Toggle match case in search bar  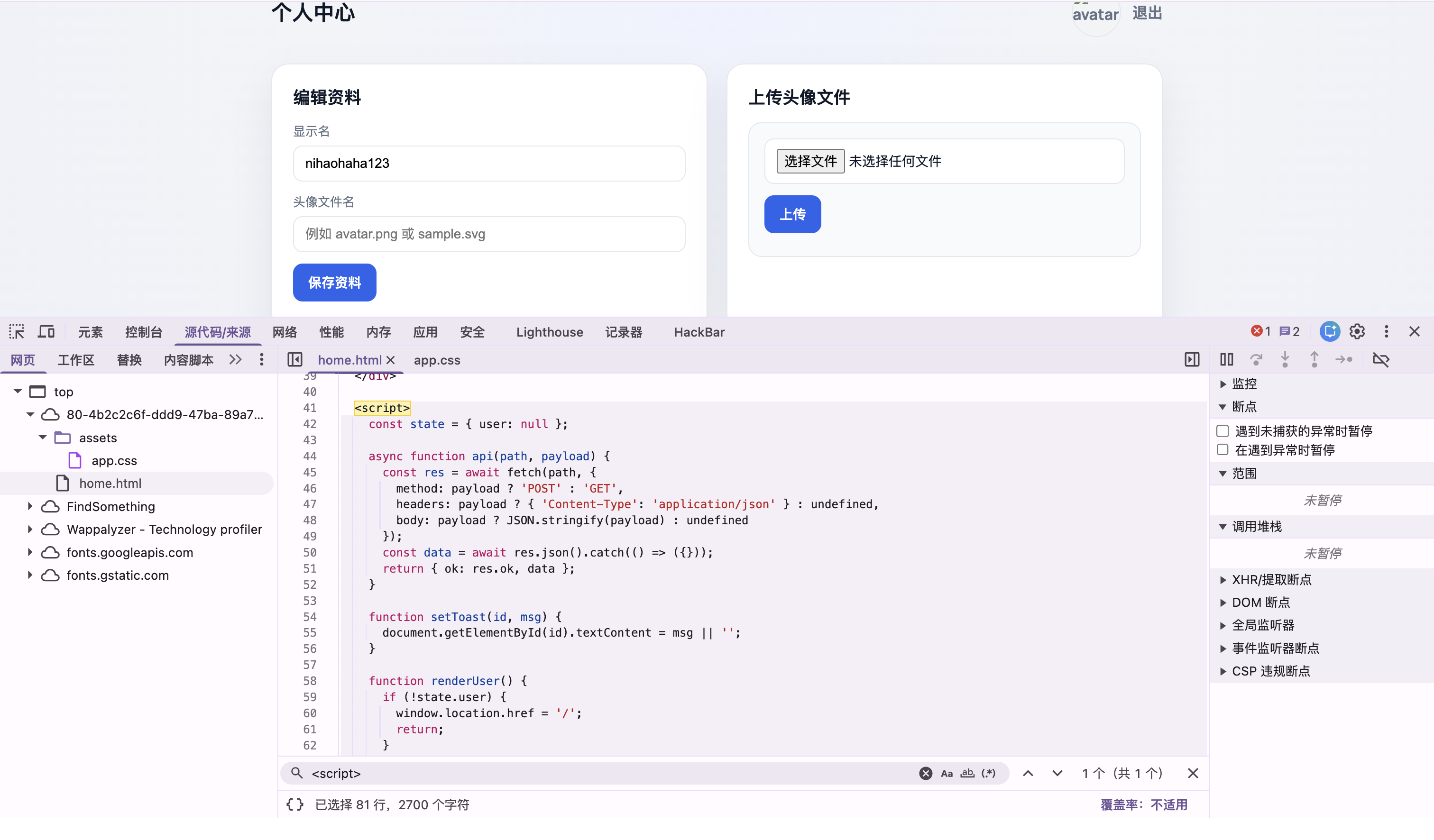(x=947, y=773)
